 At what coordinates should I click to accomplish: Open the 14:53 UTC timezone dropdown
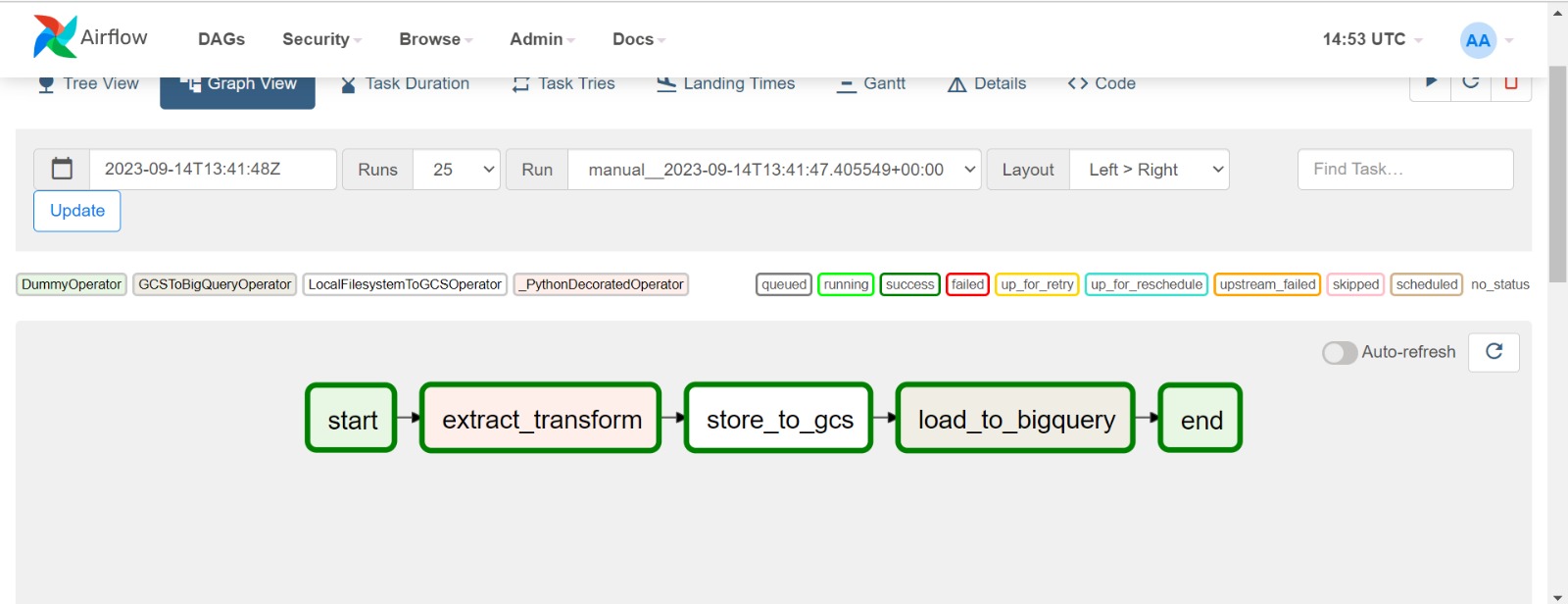(1372, 39)
